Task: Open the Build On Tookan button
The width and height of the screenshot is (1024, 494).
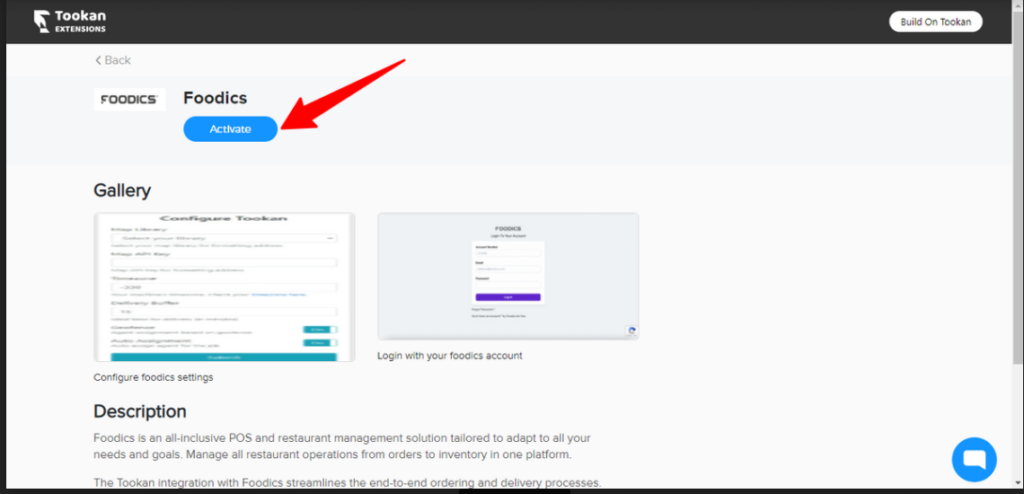Action: tap(935, 22)
